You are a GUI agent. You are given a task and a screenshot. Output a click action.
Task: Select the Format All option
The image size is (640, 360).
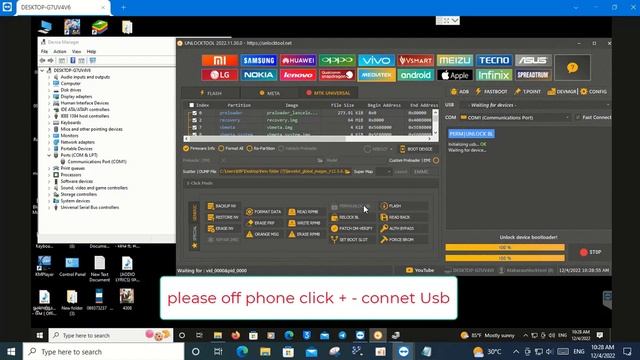[231, 149]
